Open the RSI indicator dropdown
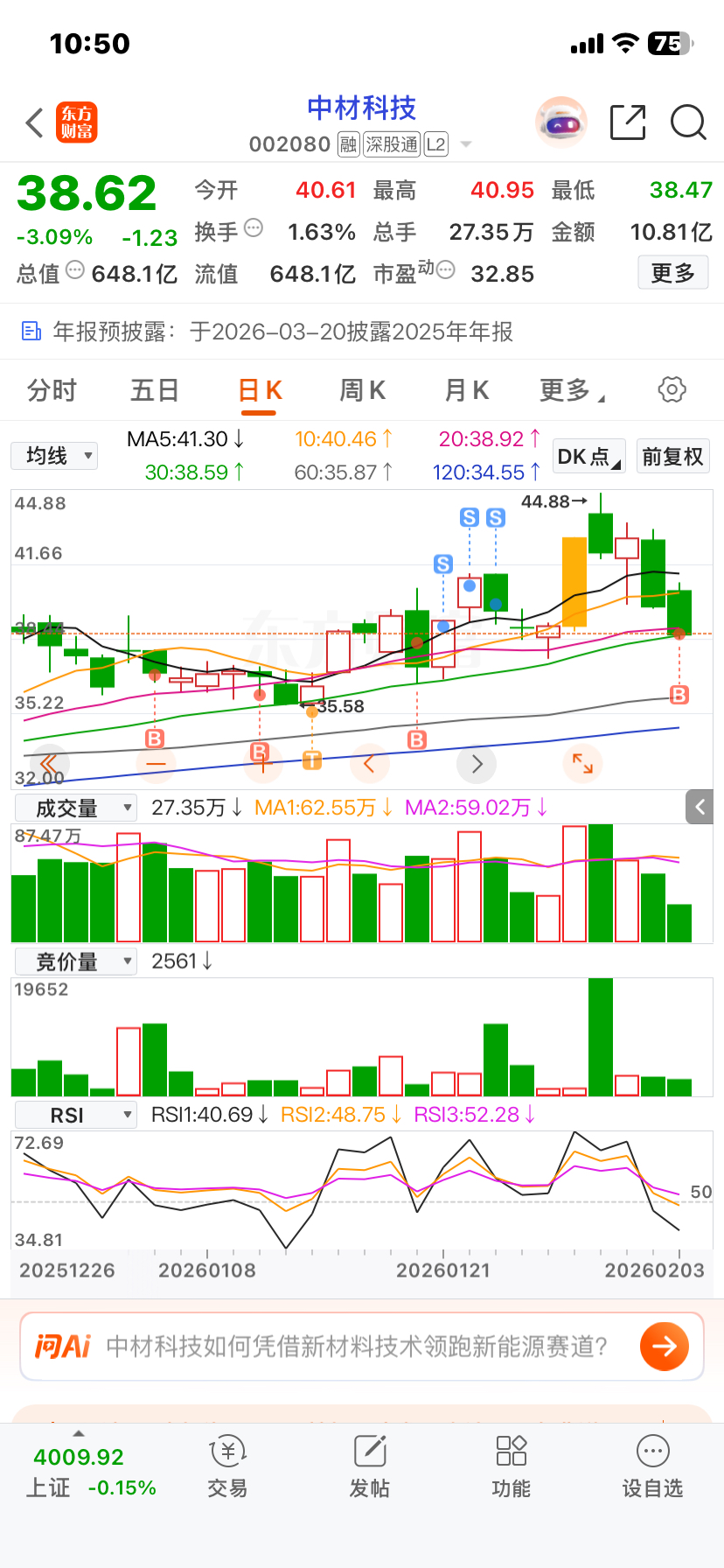 tap(75, 1115)
